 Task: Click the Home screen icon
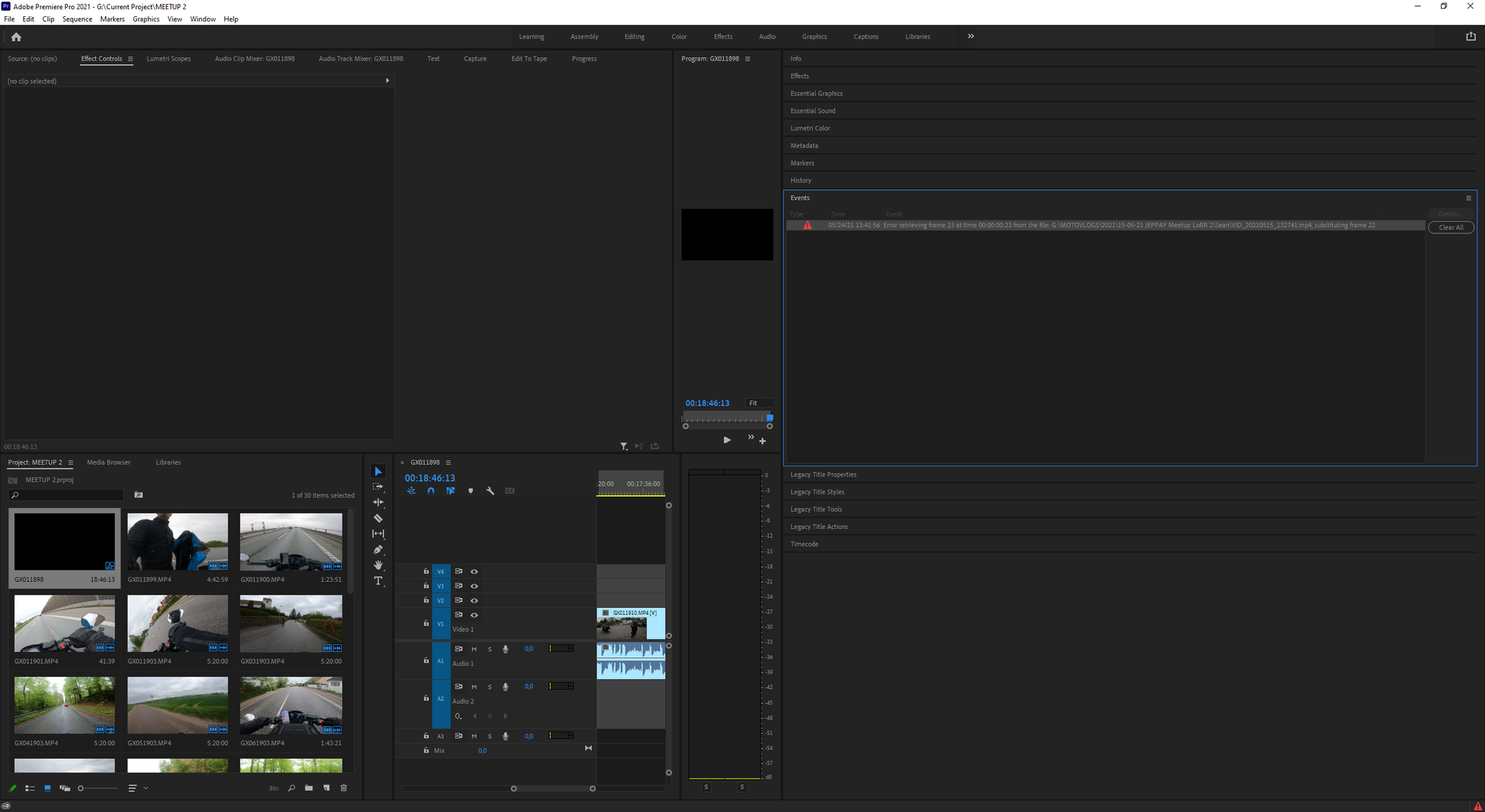(16, 37)
